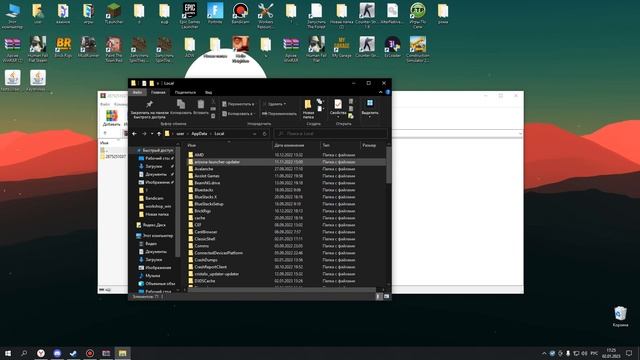
Task: Open the File tab in Explorer
Action: [138, 92]
